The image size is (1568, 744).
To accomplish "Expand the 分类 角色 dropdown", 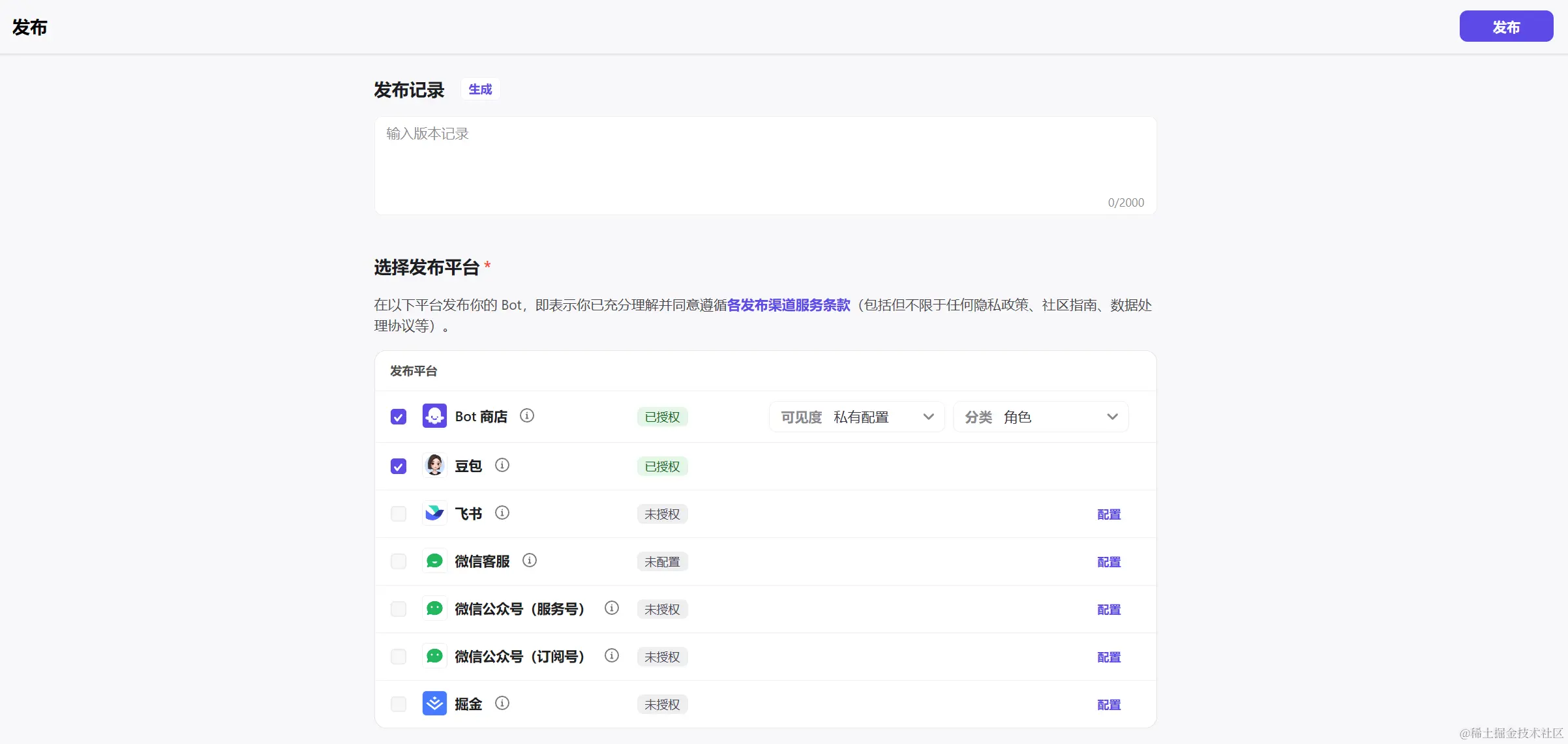I will (x=1040, y=417).
